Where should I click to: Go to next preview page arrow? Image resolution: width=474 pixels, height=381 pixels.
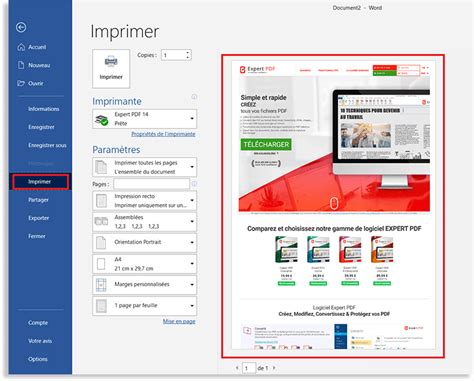tap(274, 368)
